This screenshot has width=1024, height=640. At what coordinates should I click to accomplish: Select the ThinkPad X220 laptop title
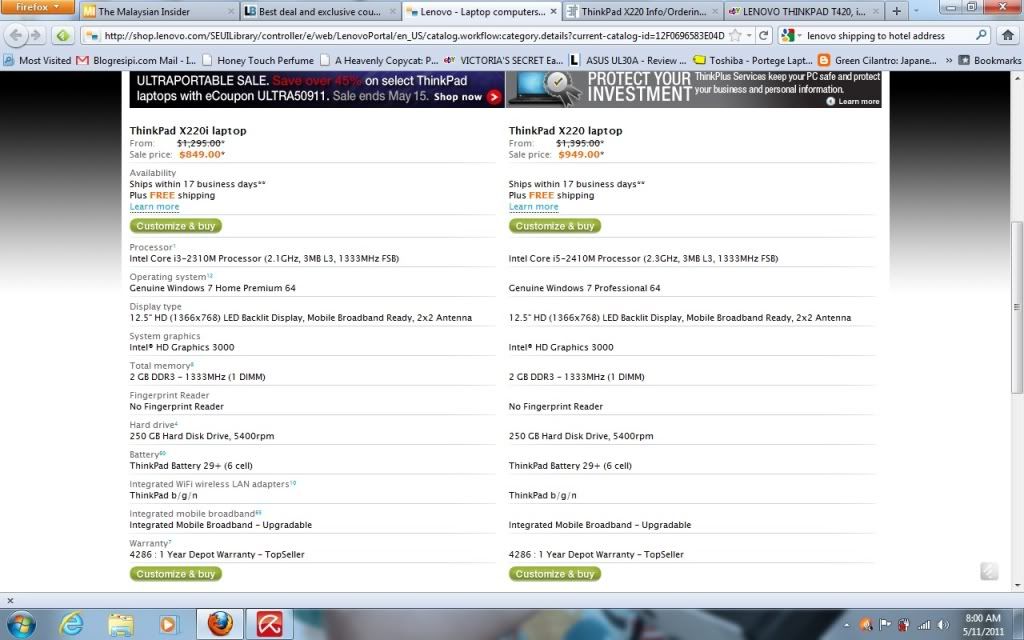pyautogui.click(x=566, y=131)
